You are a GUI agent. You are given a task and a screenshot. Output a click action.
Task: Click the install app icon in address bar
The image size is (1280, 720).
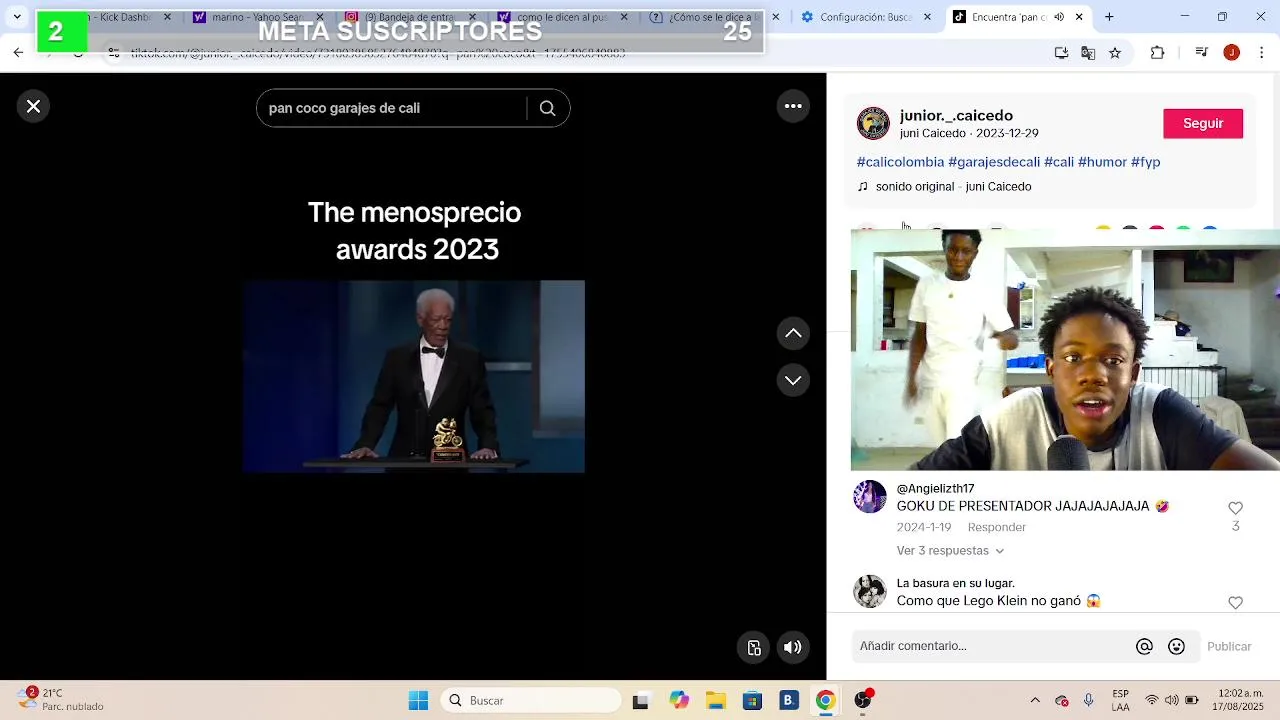tap(1062, 53)
